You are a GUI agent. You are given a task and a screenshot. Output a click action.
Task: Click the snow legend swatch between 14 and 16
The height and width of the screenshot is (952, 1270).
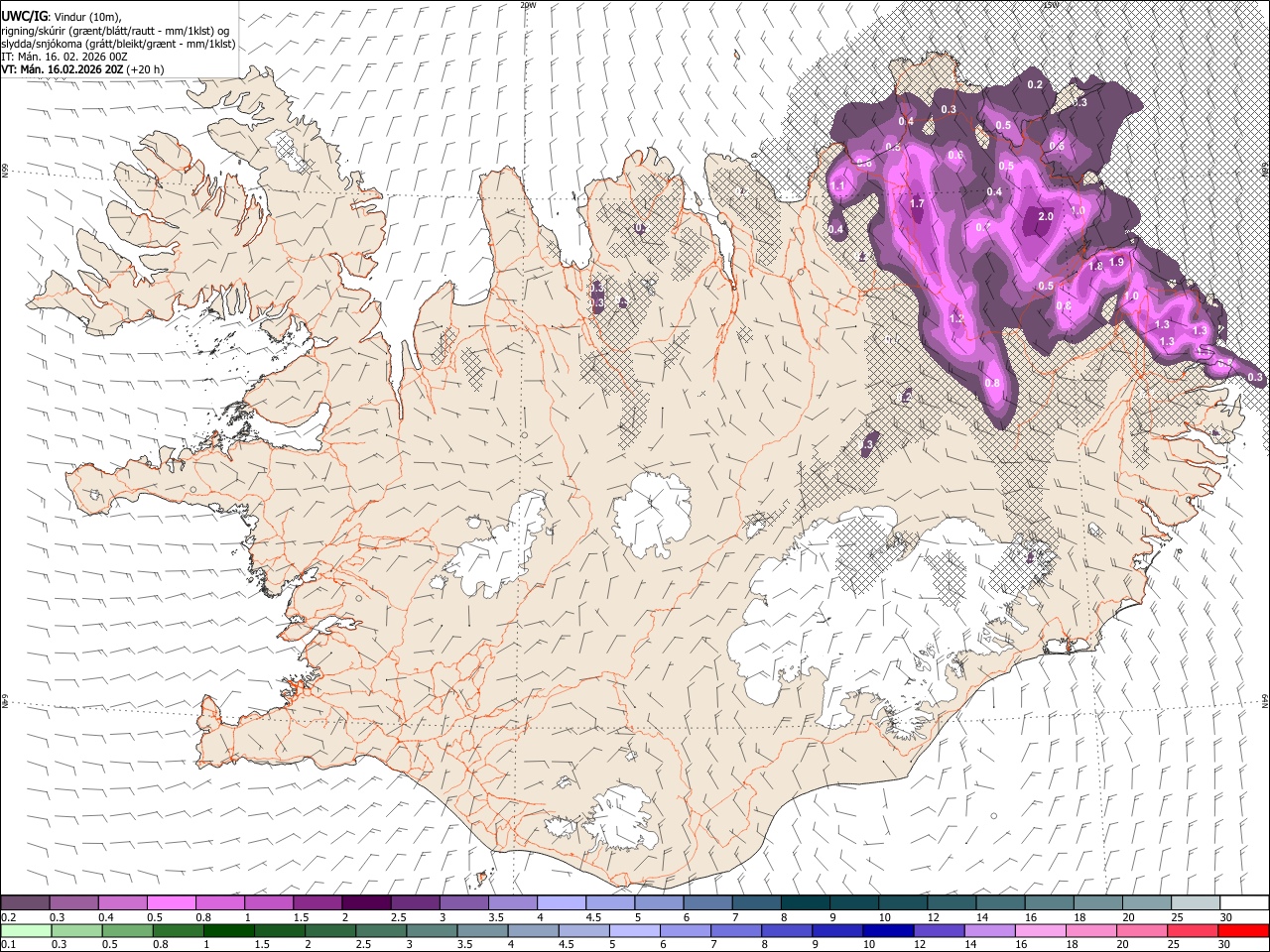1001,902
